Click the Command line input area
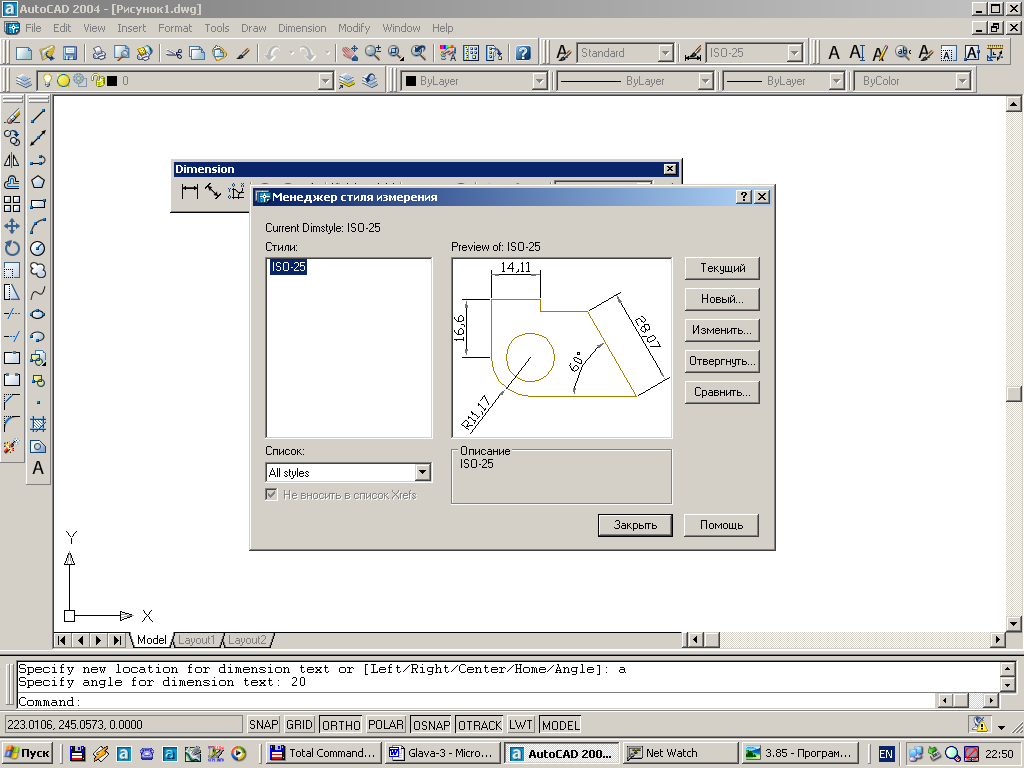Screen dimensions: 1024x768 pyautogui.click(x=477, y=702)
